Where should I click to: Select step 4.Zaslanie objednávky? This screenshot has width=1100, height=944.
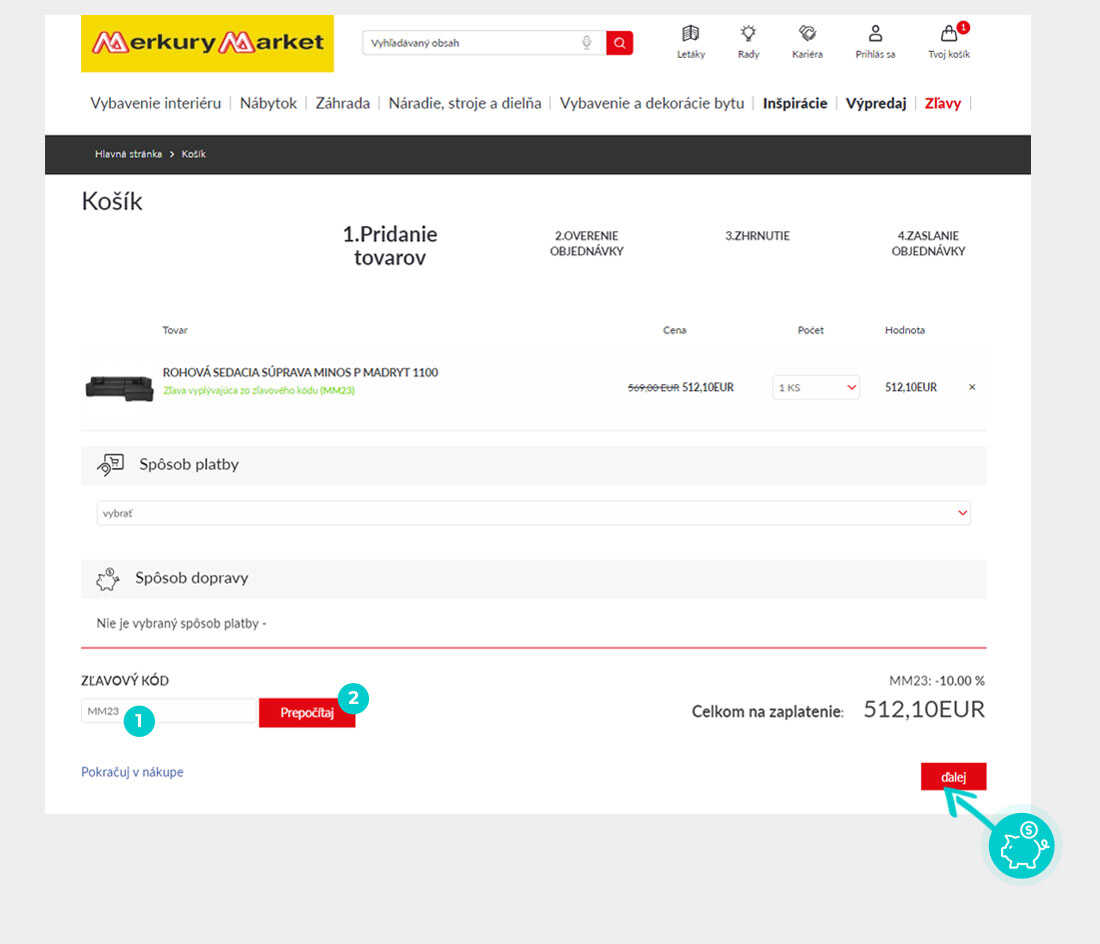coord(928,243)
